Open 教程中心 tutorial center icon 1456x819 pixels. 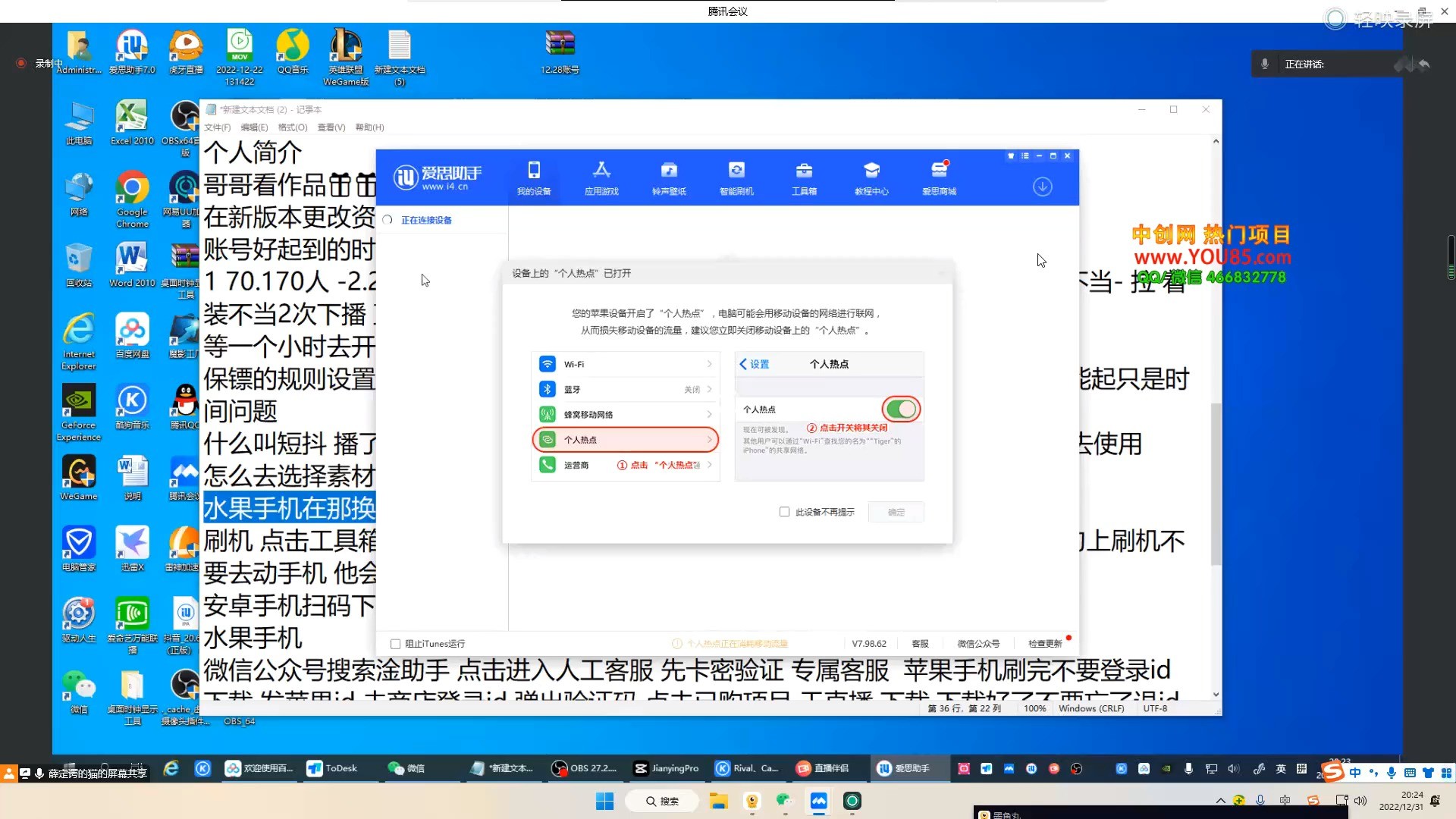(x=871, y=178)
